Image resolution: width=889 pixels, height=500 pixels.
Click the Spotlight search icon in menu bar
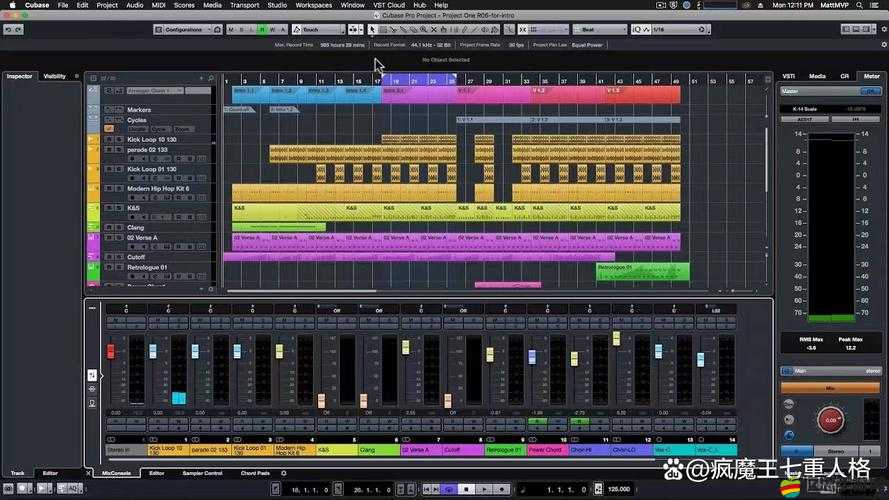click(860, 5)
